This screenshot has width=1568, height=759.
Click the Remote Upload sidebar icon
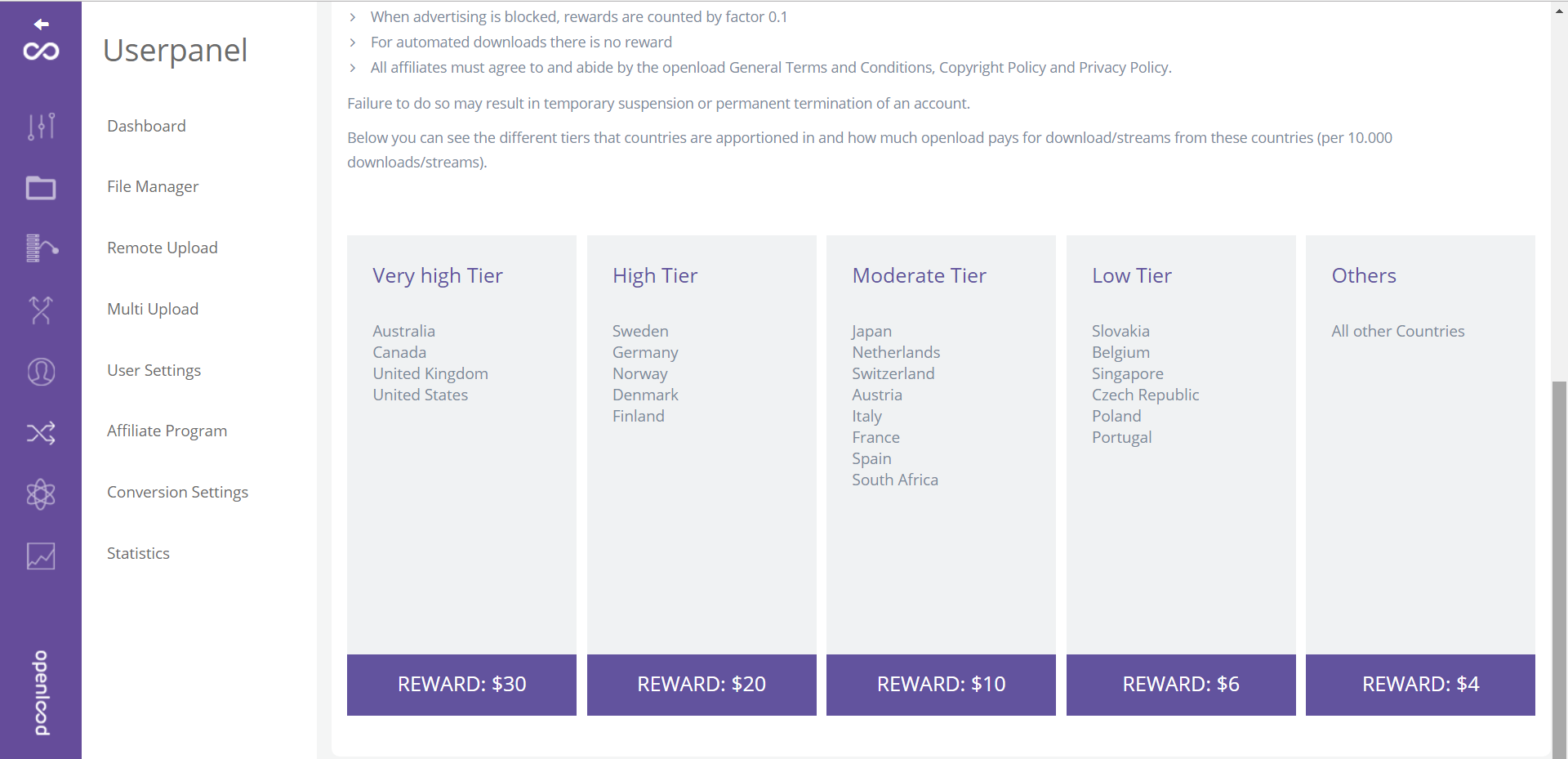(41, 248)
